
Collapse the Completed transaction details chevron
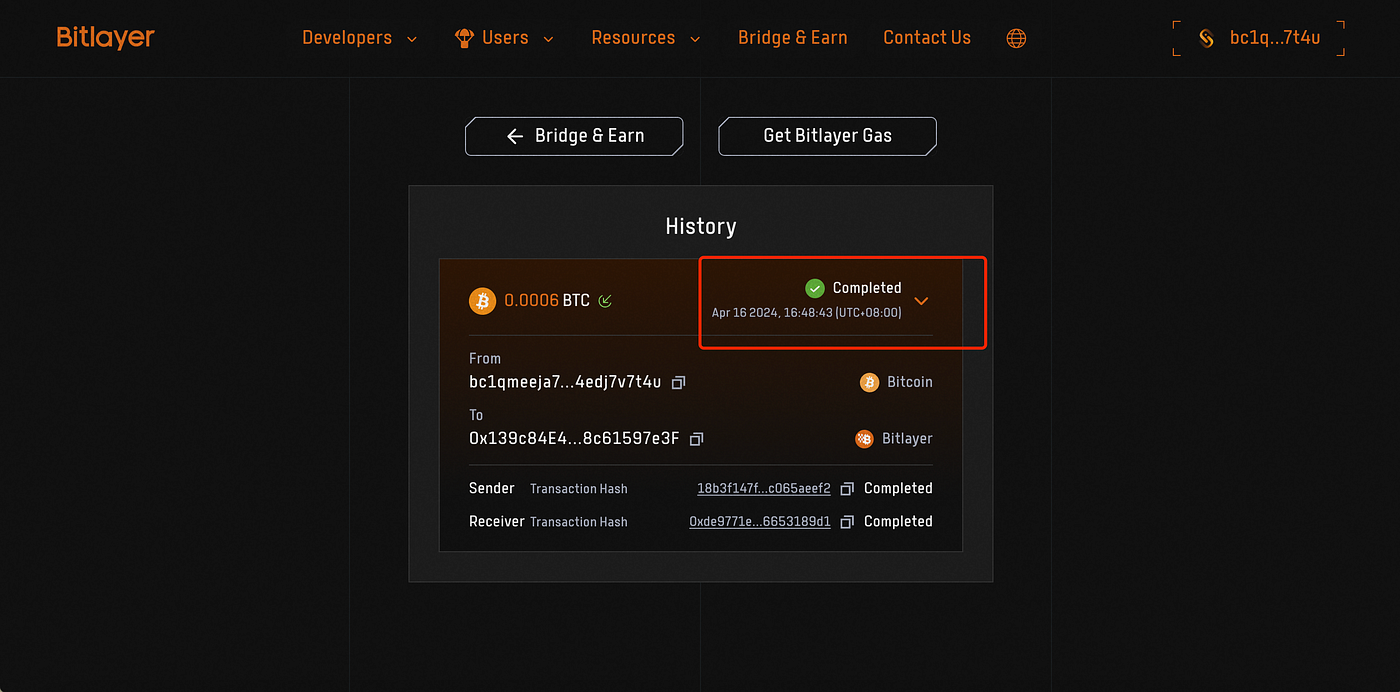click(x=921, y=300)
